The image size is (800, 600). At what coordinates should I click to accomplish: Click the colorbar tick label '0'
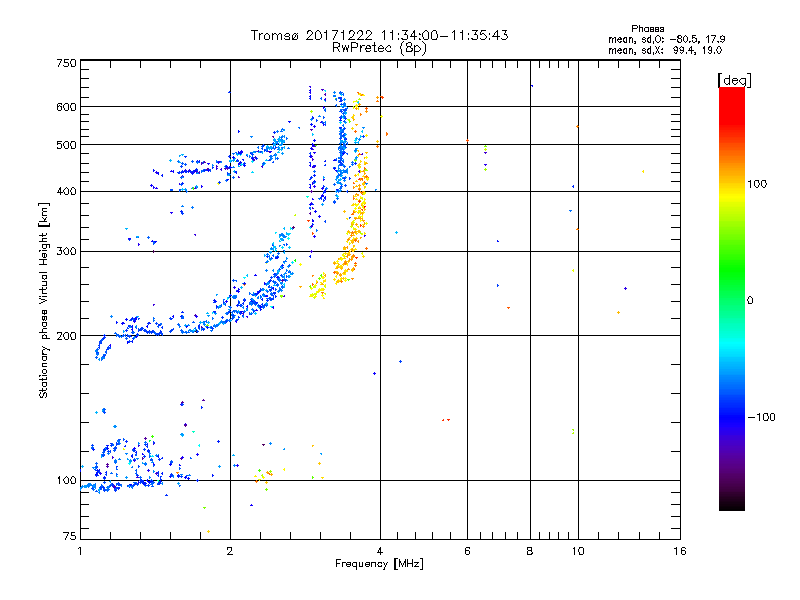click(750, 301)
